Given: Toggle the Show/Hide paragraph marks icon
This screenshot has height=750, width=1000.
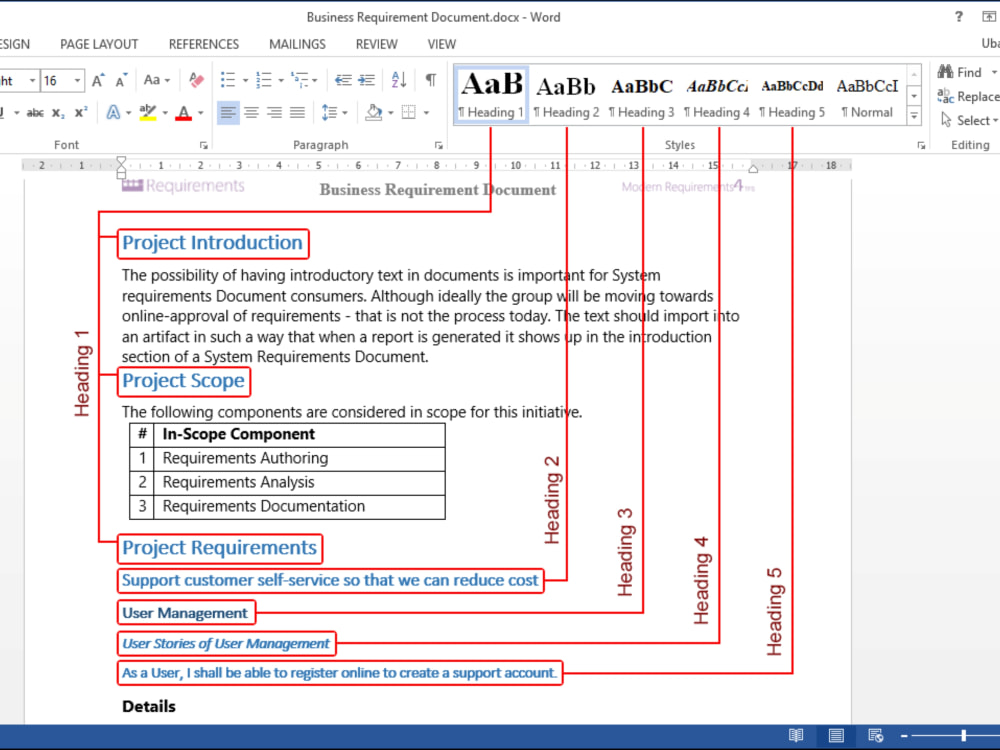Looking at the screenshot, I should pos(430,80).
